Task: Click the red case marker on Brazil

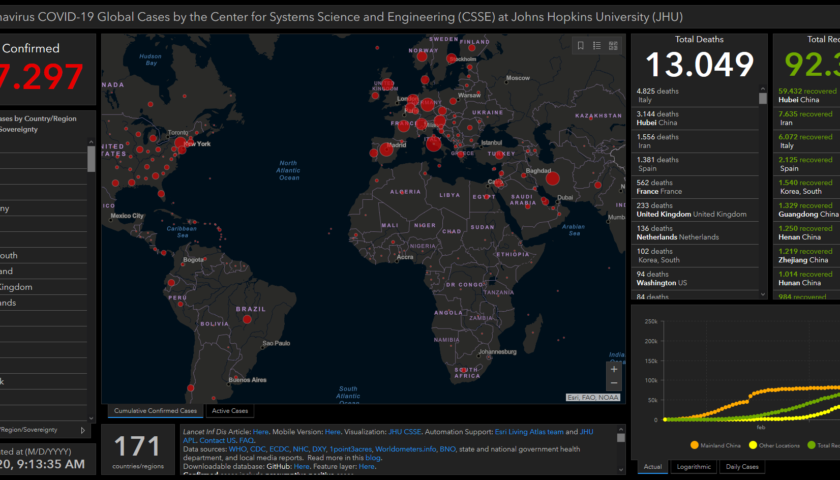Action: (247, 319)
